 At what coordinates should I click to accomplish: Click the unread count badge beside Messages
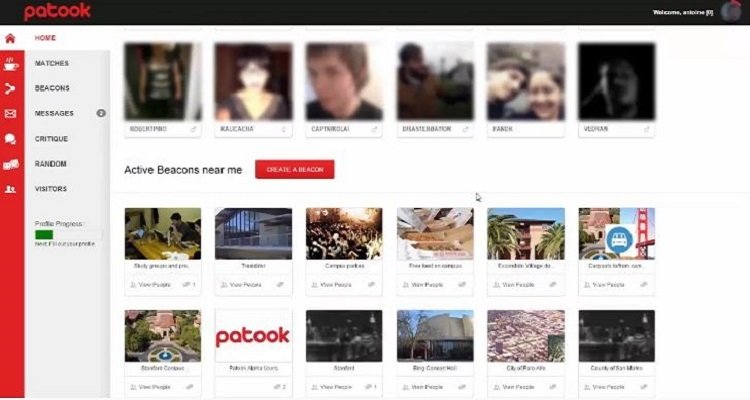101,113
